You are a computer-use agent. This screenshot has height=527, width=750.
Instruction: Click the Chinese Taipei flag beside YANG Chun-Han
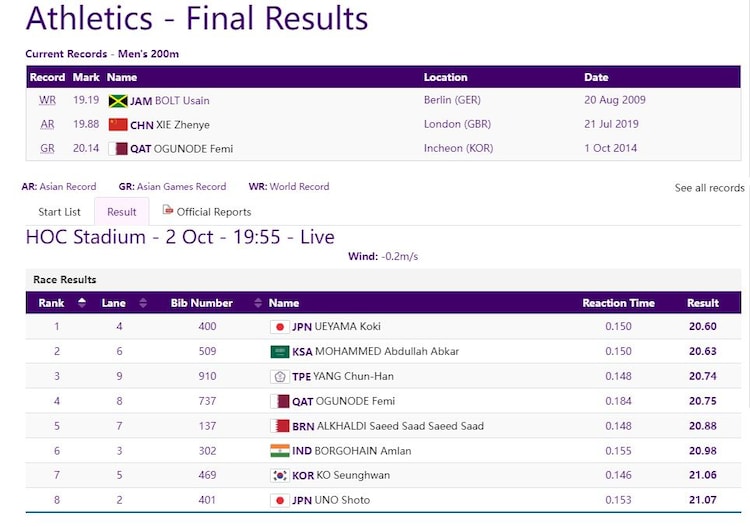[280, 377]
